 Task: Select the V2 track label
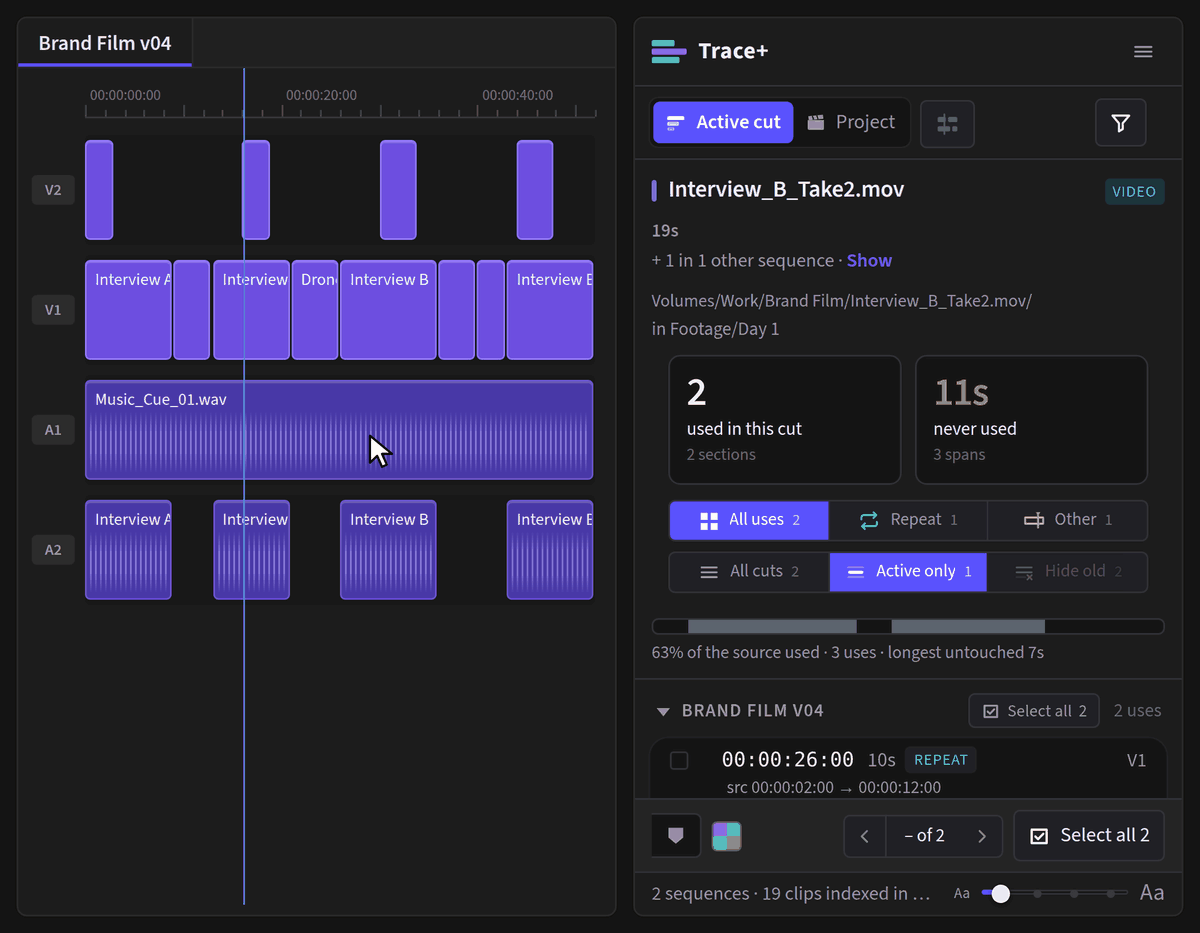coord(53,190)
